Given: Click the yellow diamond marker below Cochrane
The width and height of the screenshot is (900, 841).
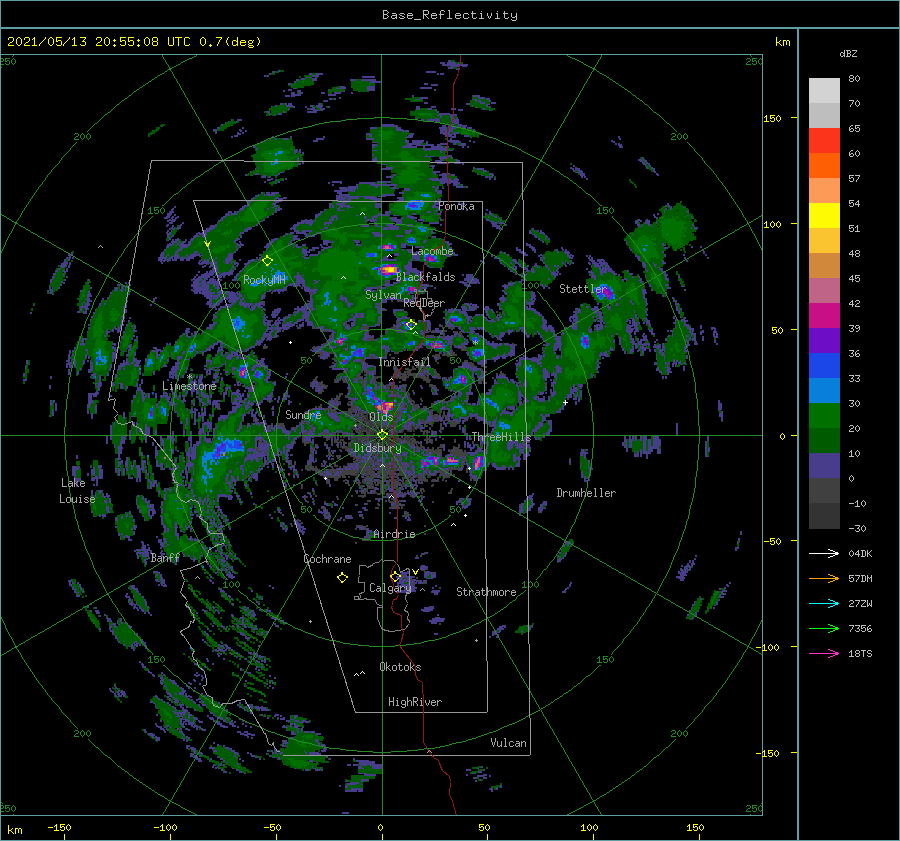Looking at the screenshot, I should point(342,578).
